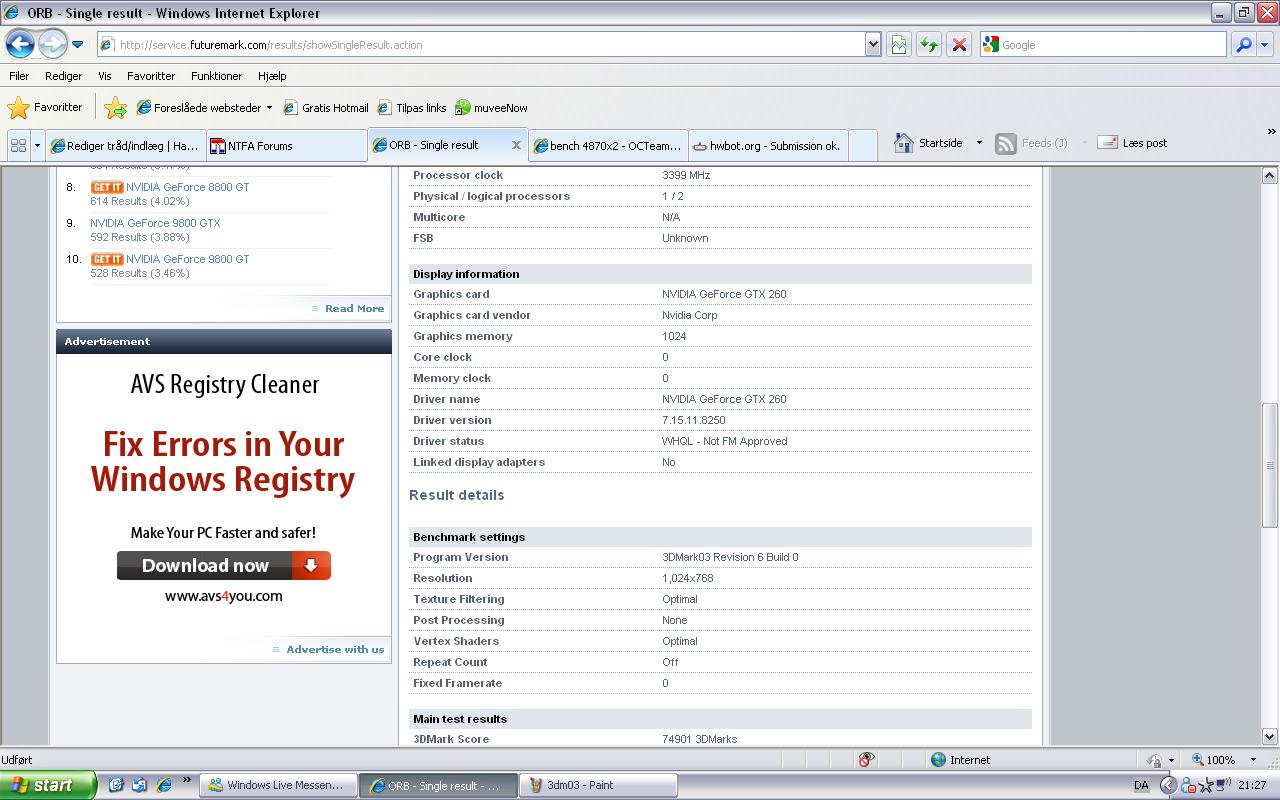Open the Windows Live Messenger taskbar button
The height and width of the screenshot is (800, 1280).
coord(278,785)
